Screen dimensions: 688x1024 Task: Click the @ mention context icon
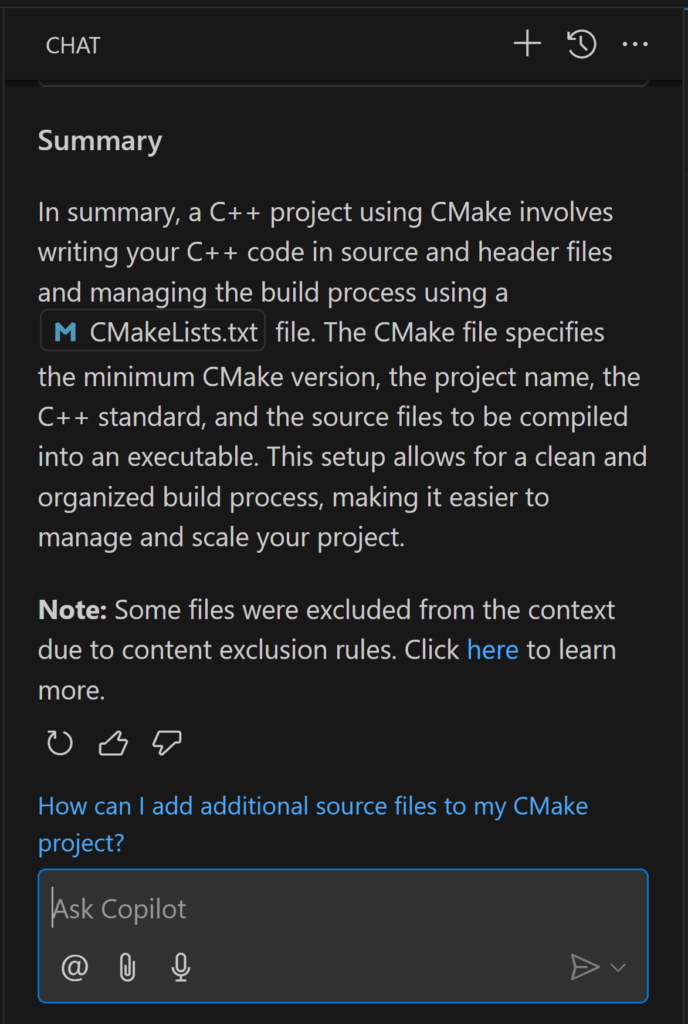tap(75, 967)
